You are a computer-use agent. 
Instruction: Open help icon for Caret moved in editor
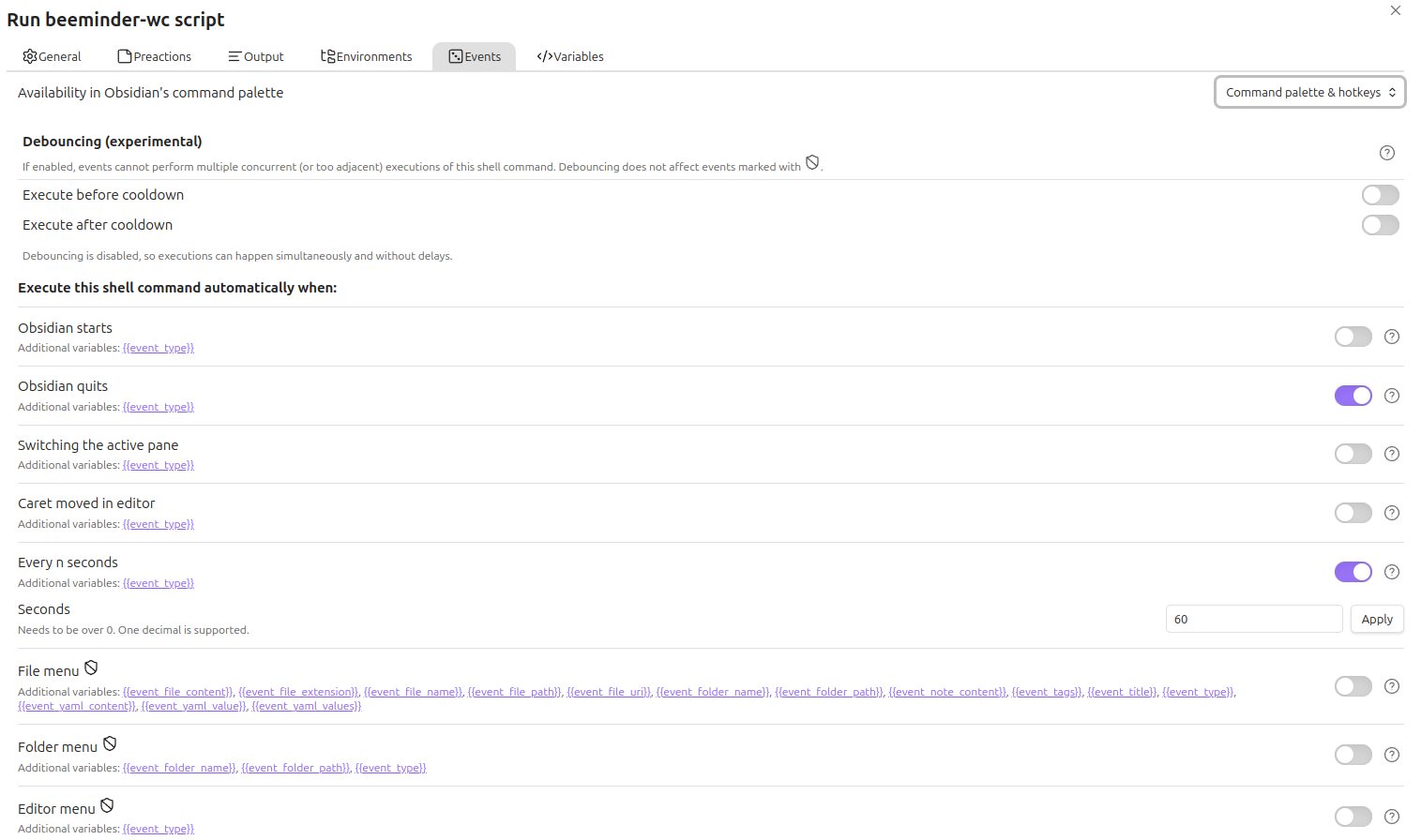(x=1392, y=513)
